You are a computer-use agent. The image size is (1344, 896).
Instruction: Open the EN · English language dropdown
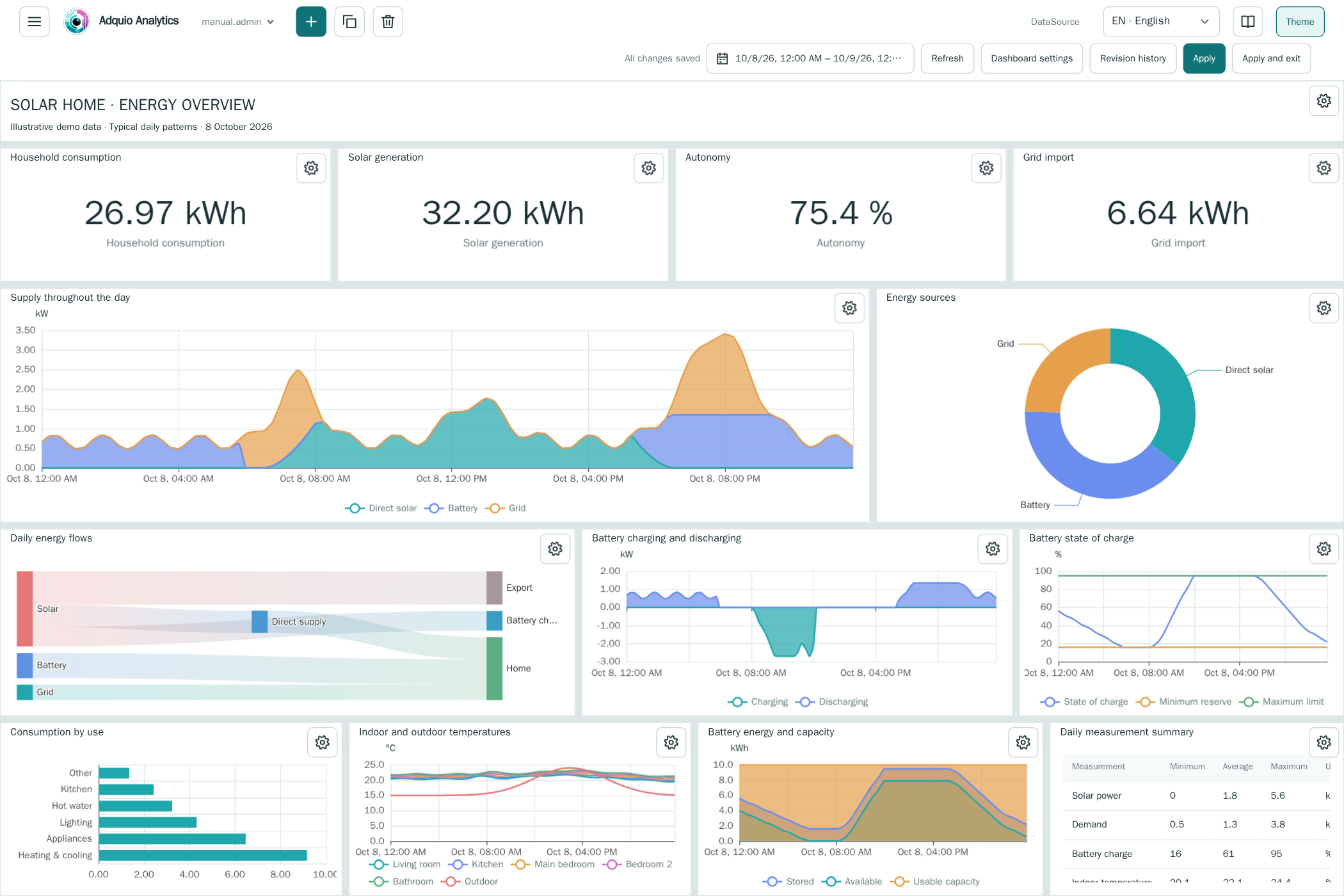coord(1161,22)
